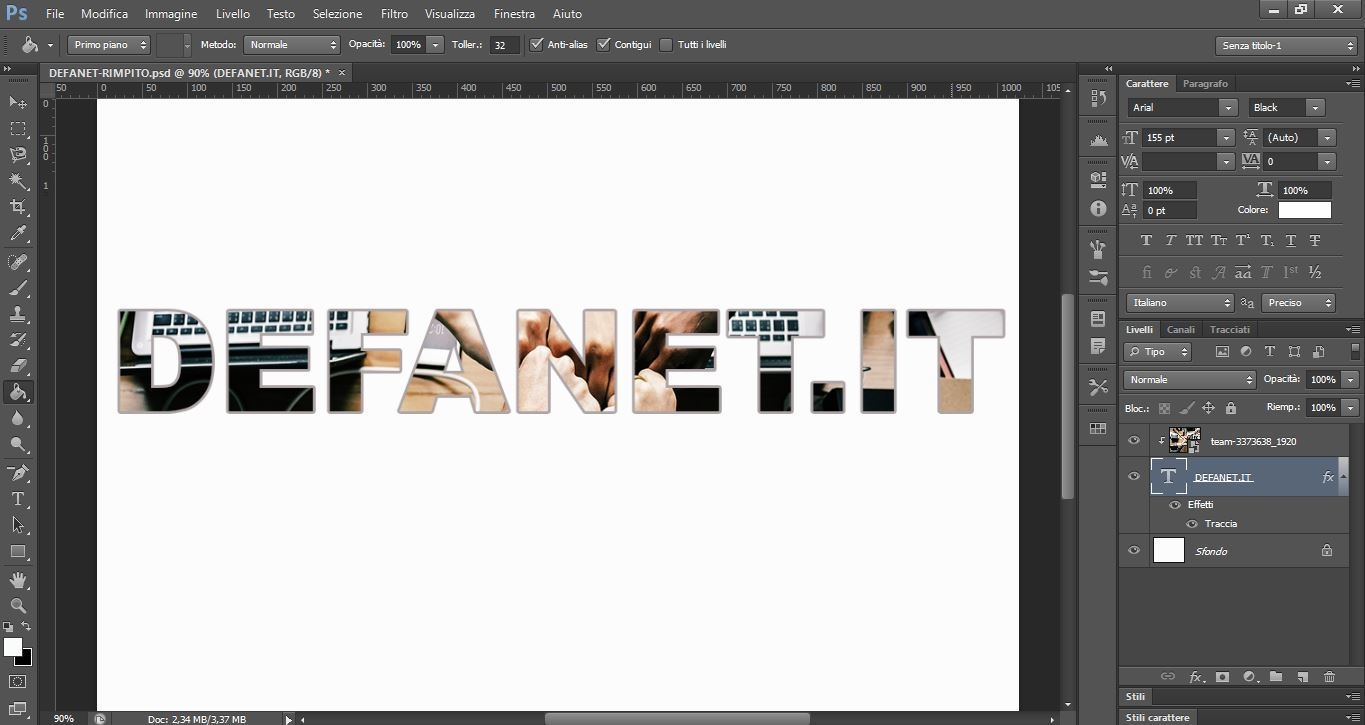Select the Paint Bucket tool
The width and height of the screenshot is (1365, 725).
click(x=18, y=392)
